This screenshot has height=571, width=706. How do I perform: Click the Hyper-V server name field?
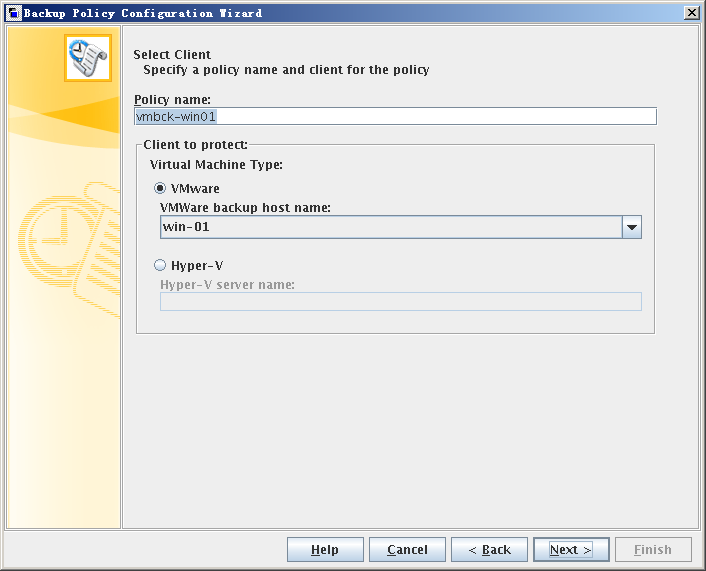point(401,301)
